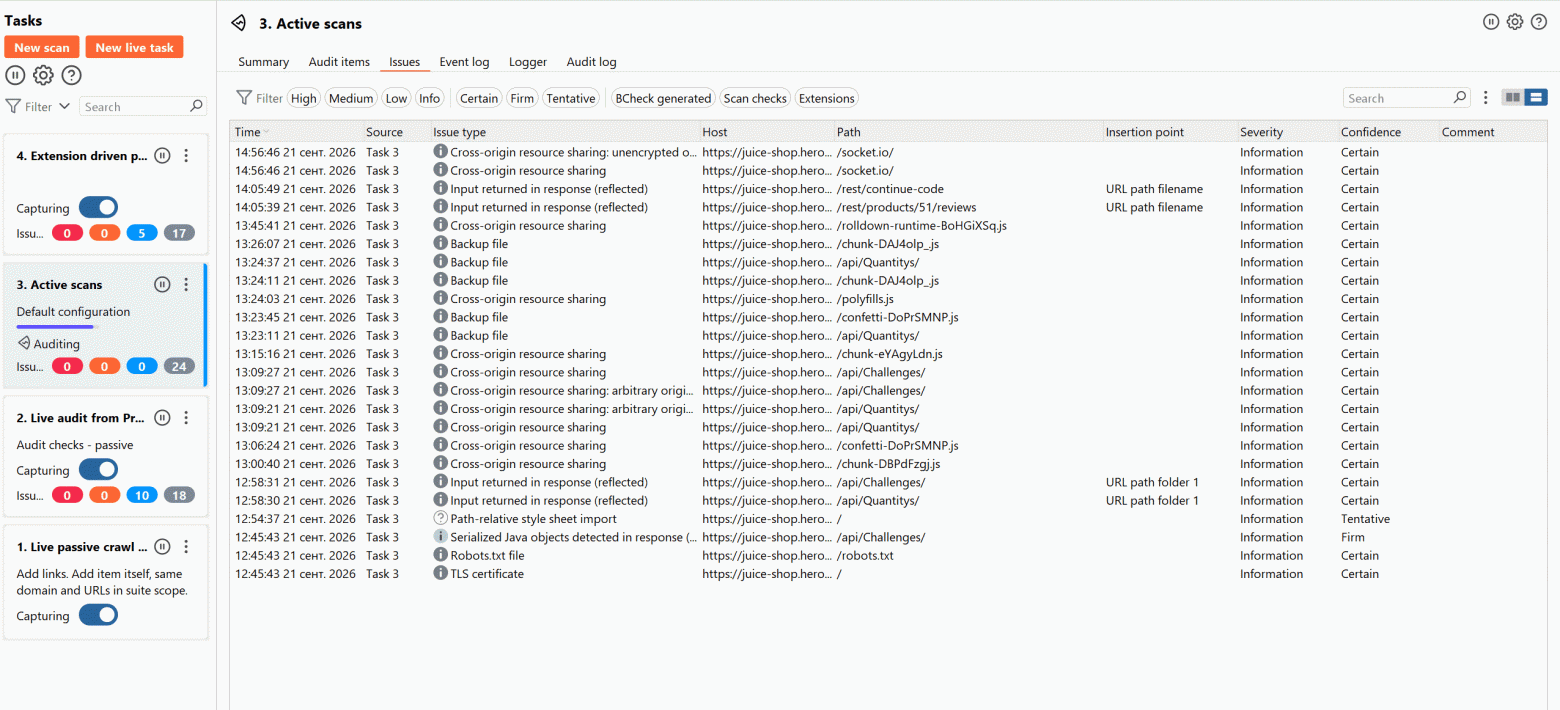Open the Tasks Filter dropdown
Screen dimensions: 1560x710
coord(39,106)
